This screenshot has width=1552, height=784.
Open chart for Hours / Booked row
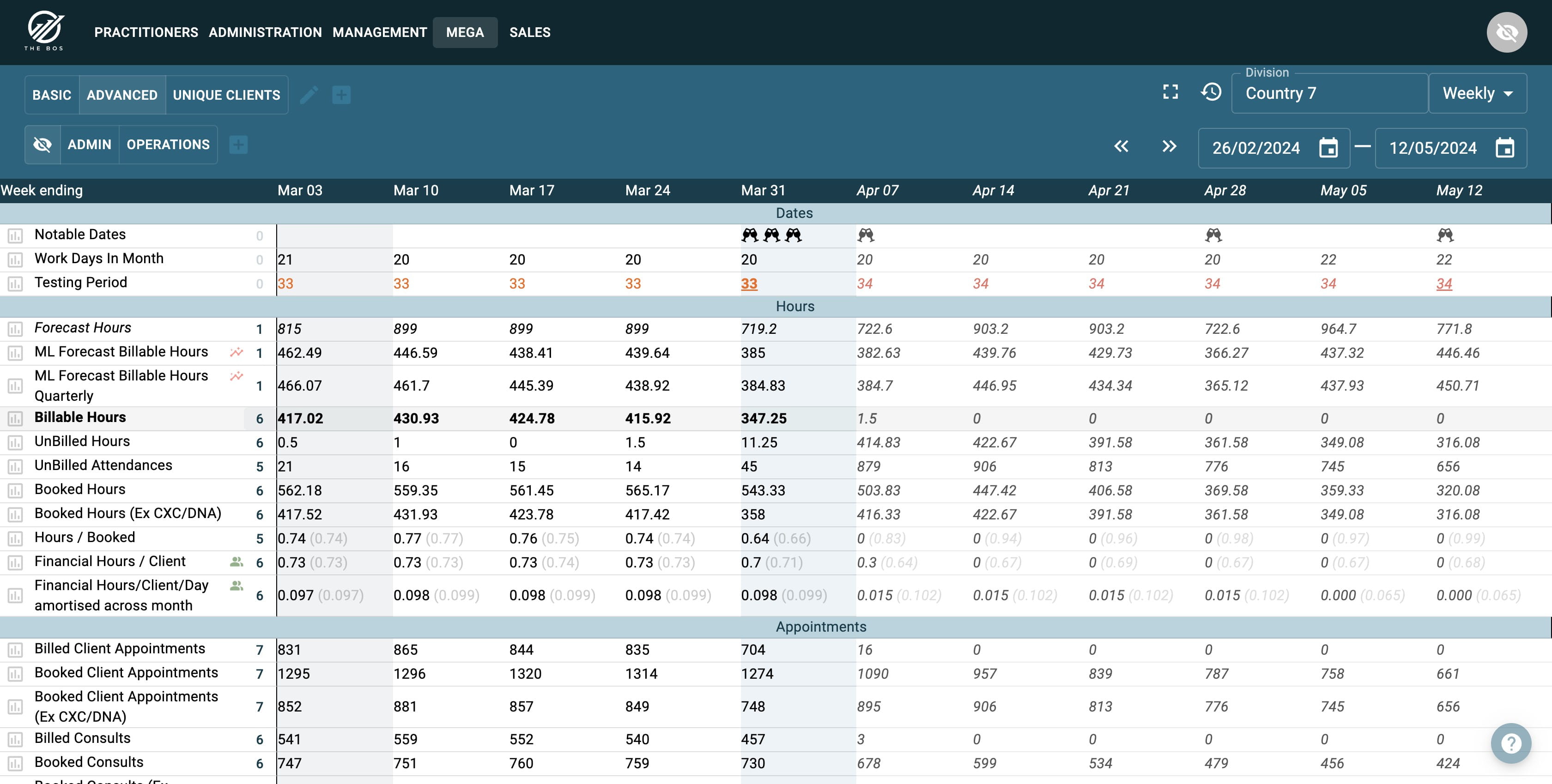point(15,538)
